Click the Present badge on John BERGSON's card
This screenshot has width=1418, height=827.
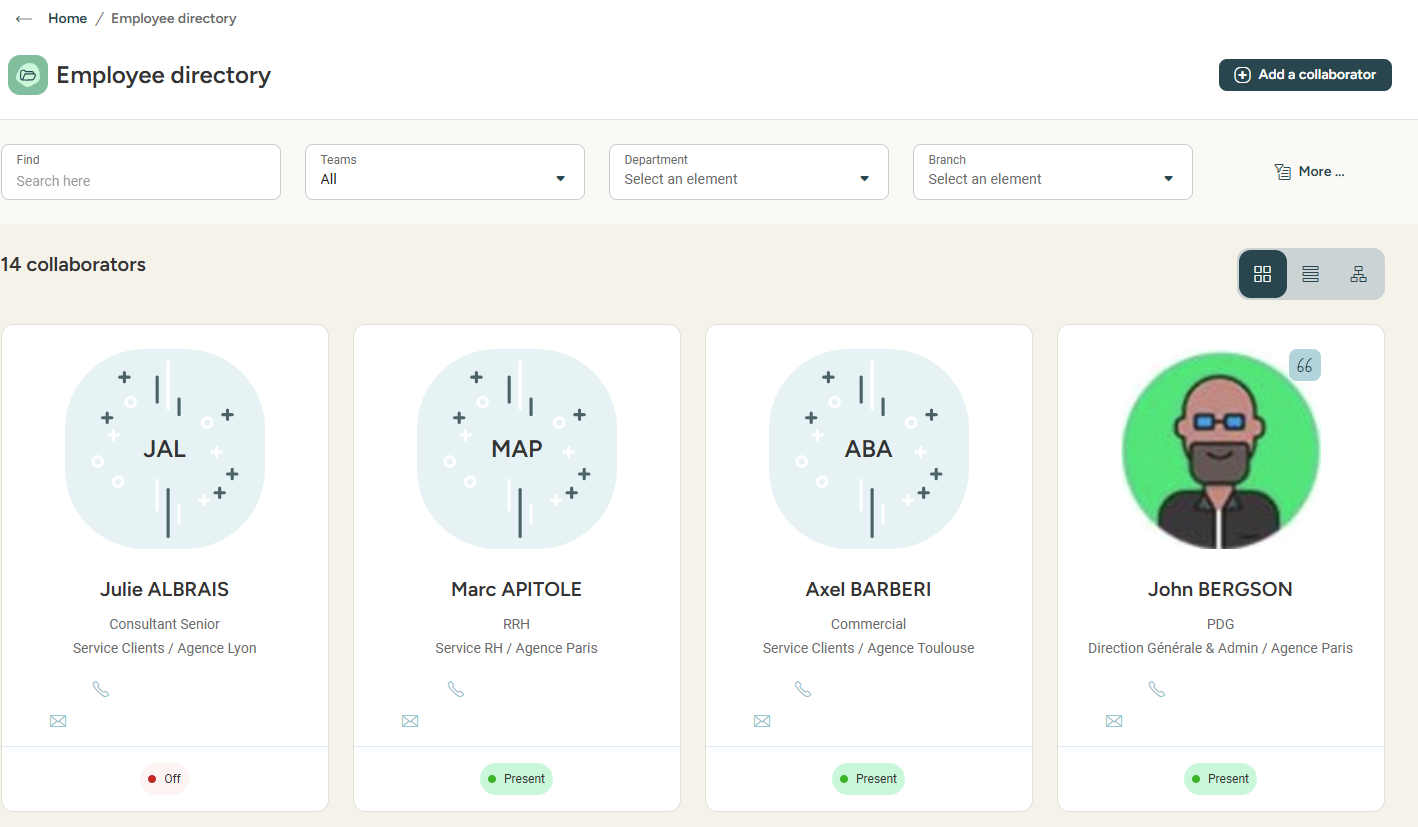pyautogui.click(x=1221, y=779)
